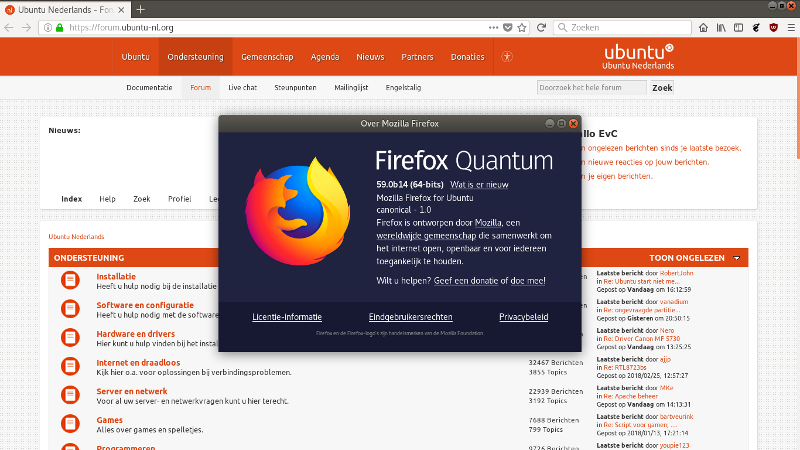Image resolution: width=800 pixels, height=450 pixels.
Task: Click the Server en netwerk board icon
Action: point(70,395)
